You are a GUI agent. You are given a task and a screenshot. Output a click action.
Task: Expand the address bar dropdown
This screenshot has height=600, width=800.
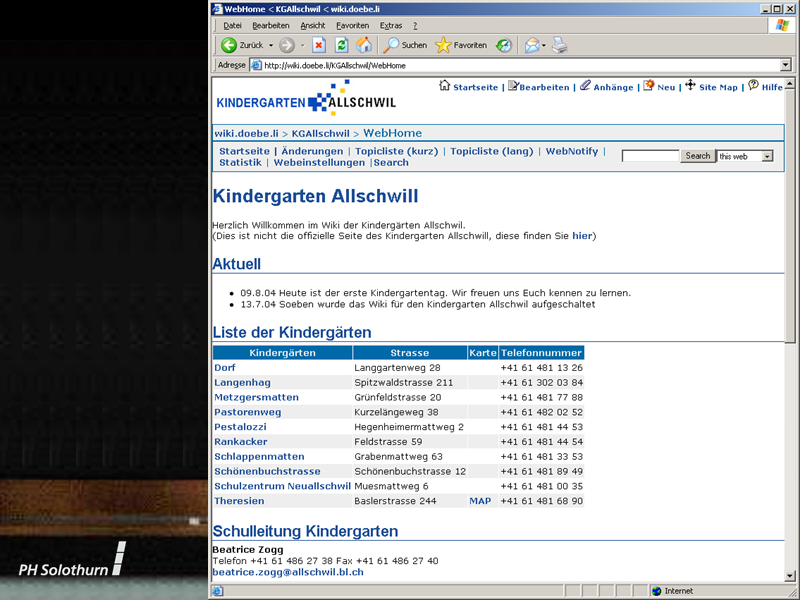(x=785, y=65)
